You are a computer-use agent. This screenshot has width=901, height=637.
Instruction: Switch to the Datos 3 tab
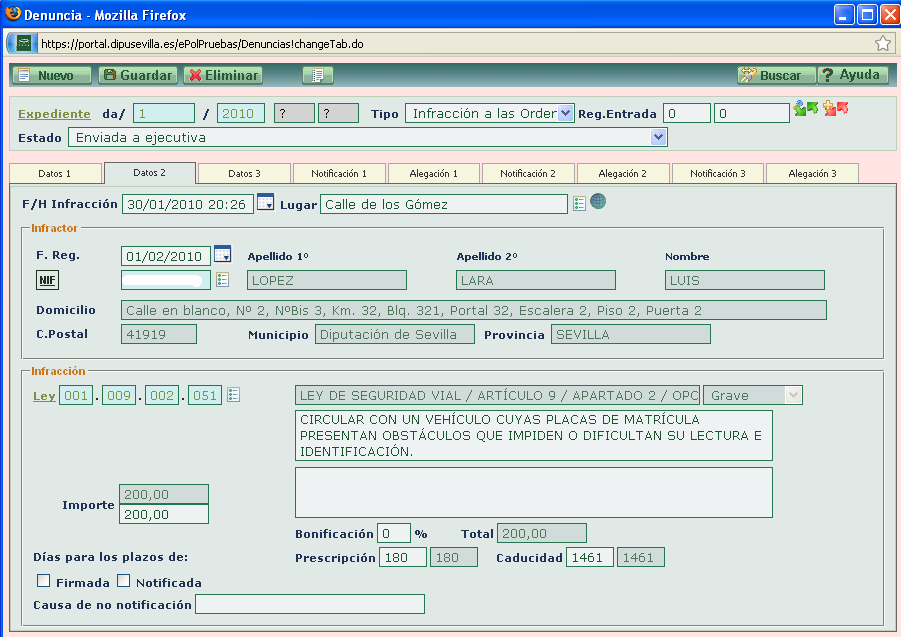pos(244,173)
